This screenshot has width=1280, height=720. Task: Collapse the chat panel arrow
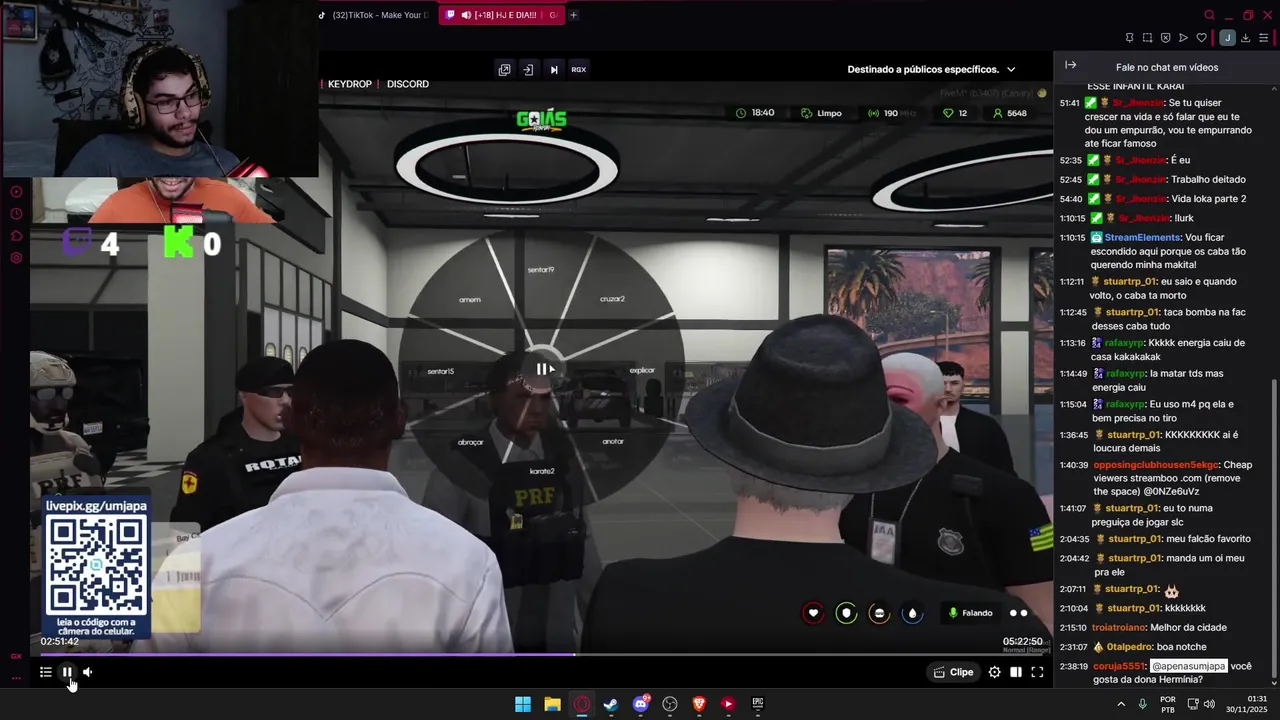click(1070, 65)
